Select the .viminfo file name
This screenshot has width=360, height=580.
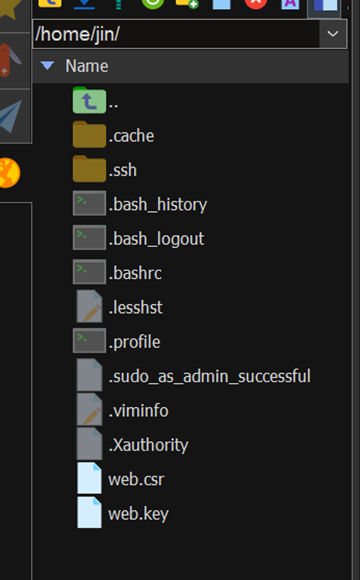[139, 411]
